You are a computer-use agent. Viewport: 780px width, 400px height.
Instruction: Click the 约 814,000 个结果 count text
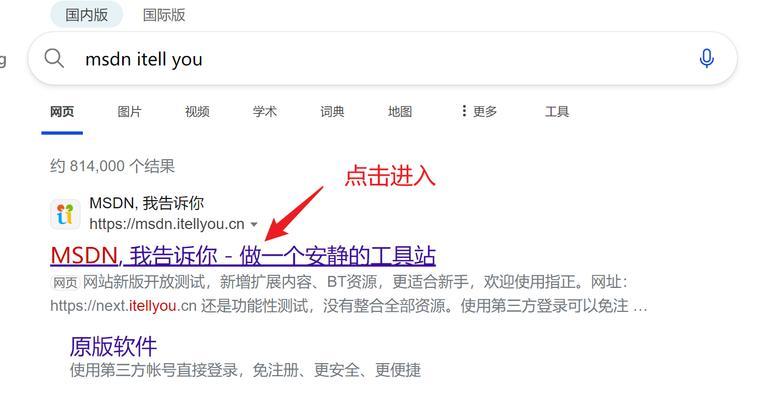click(112, 166)
